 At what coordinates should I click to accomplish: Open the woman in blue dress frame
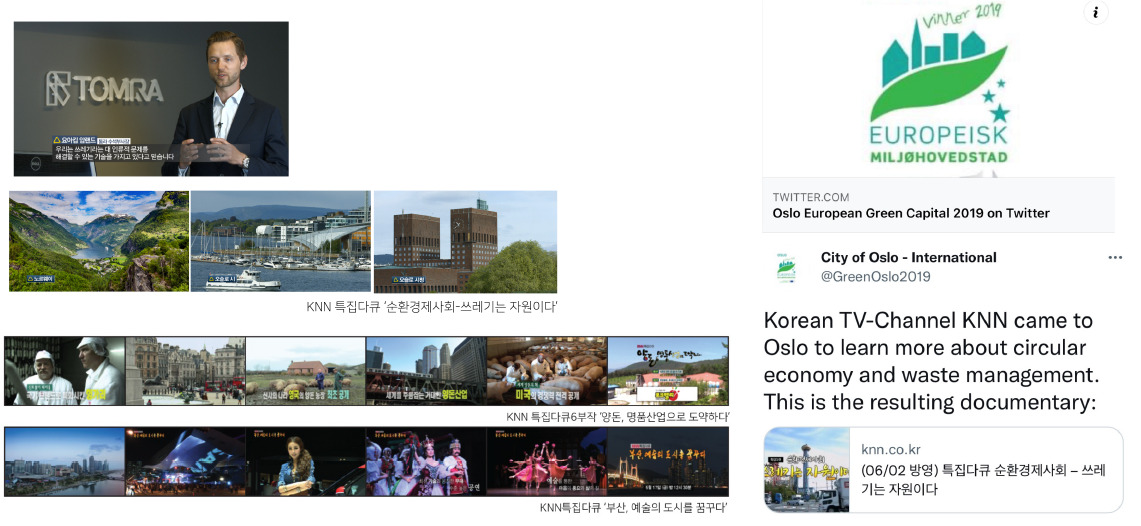[x=306, y=461]
